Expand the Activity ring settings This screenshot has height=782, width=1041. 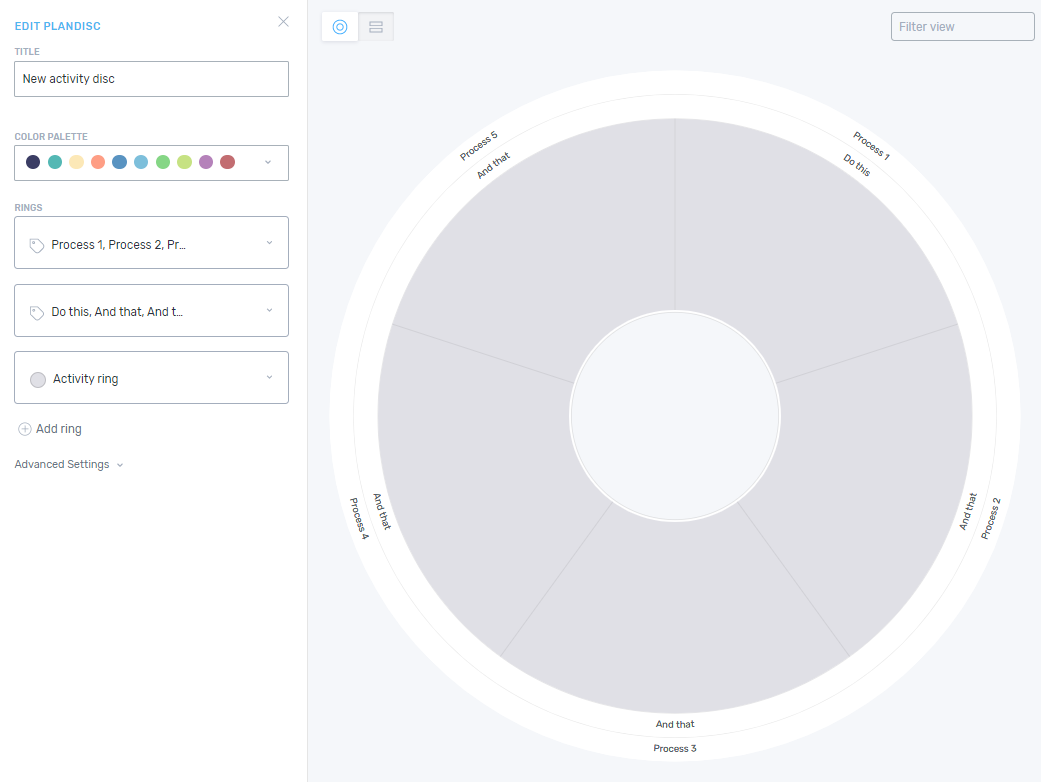(x=269, y=377)
